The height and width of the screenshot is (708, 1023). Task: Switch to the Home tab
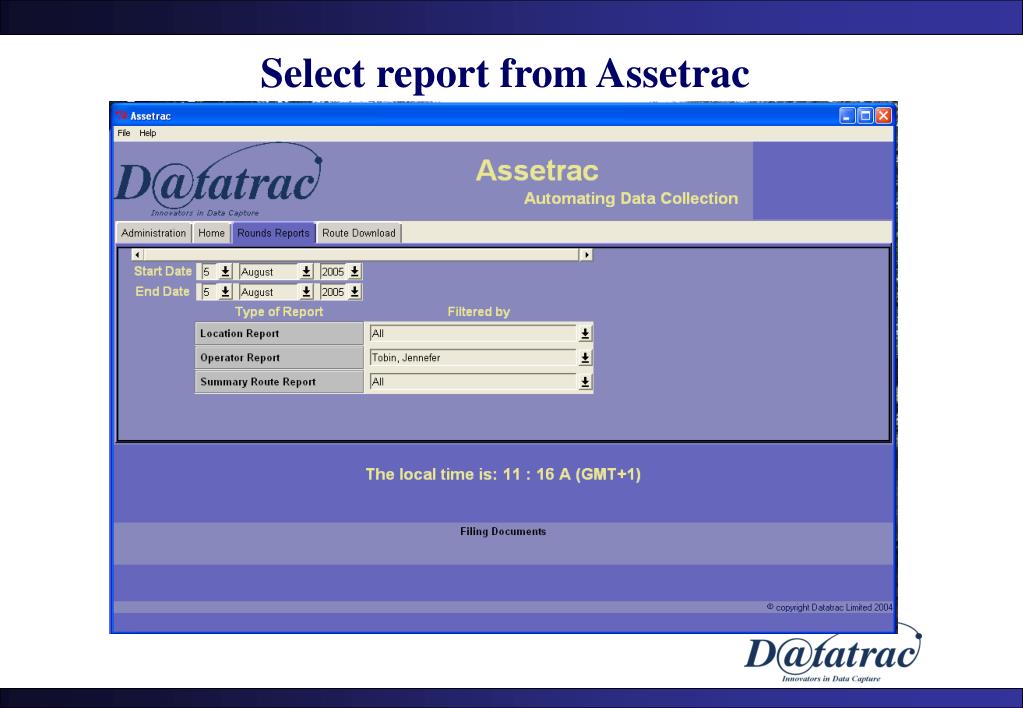pos(211,233)
